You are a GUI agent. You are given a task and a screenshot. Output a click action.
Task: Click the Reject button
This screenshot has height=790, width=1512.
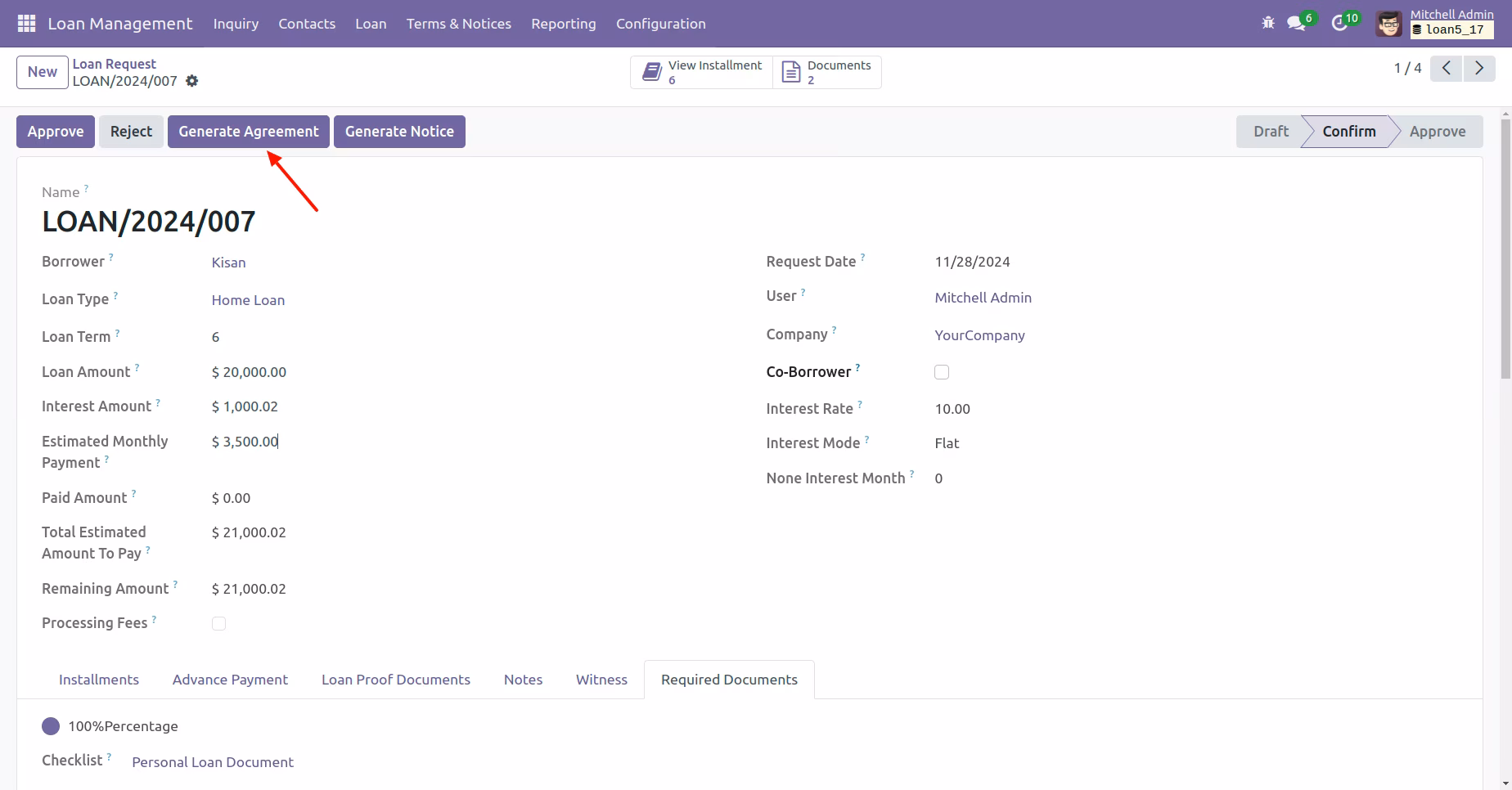[131, 132]
